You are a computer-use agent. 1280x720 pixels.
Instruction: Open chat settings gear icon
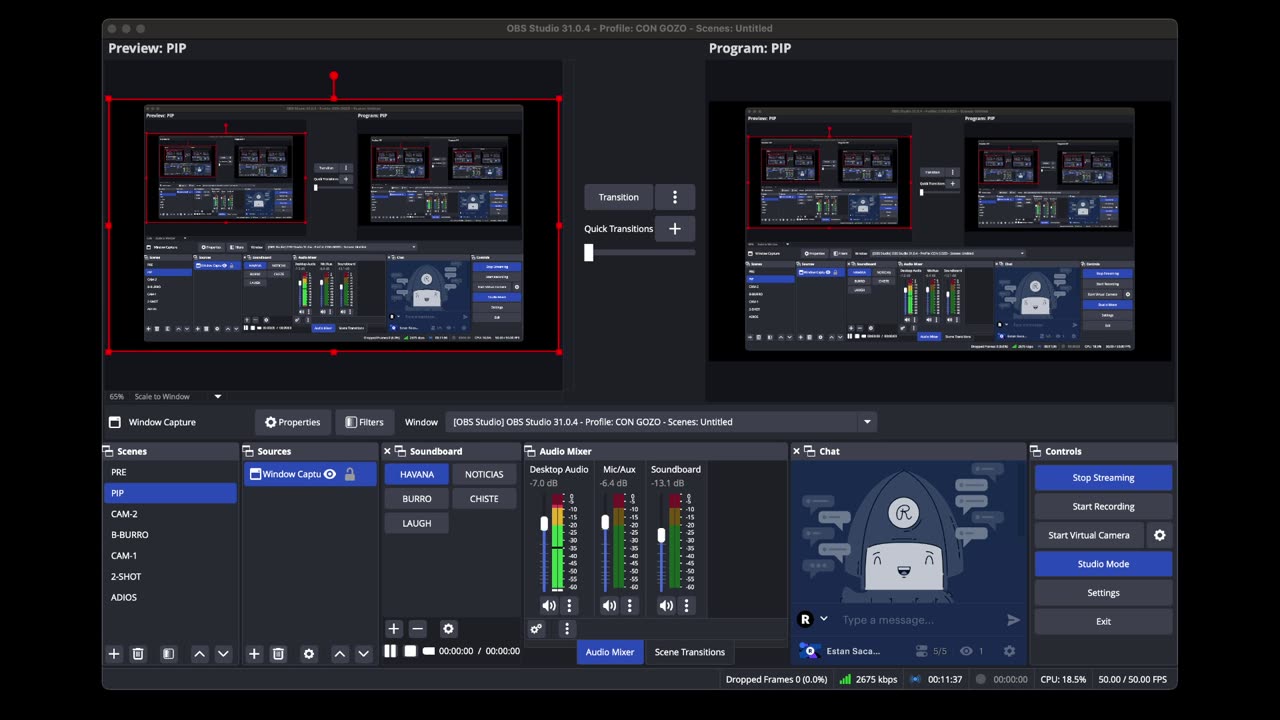point(1009,651)
